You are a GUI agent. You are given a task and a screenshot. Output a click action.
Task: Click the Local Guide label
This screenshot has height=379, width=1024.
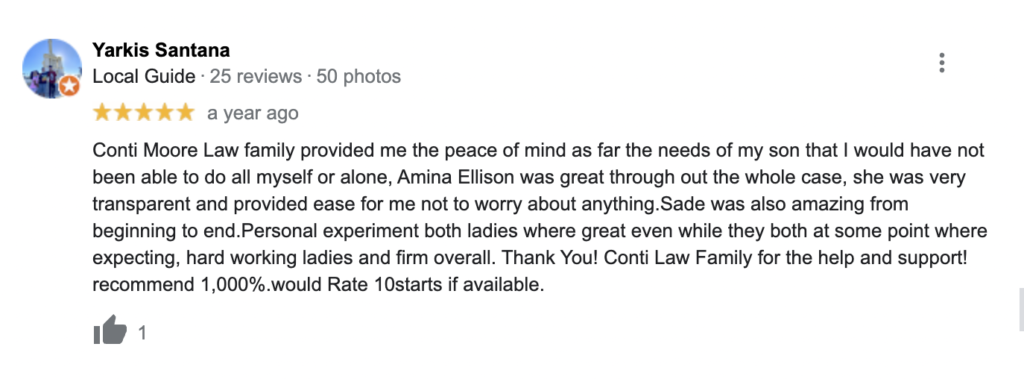point(144,77)
